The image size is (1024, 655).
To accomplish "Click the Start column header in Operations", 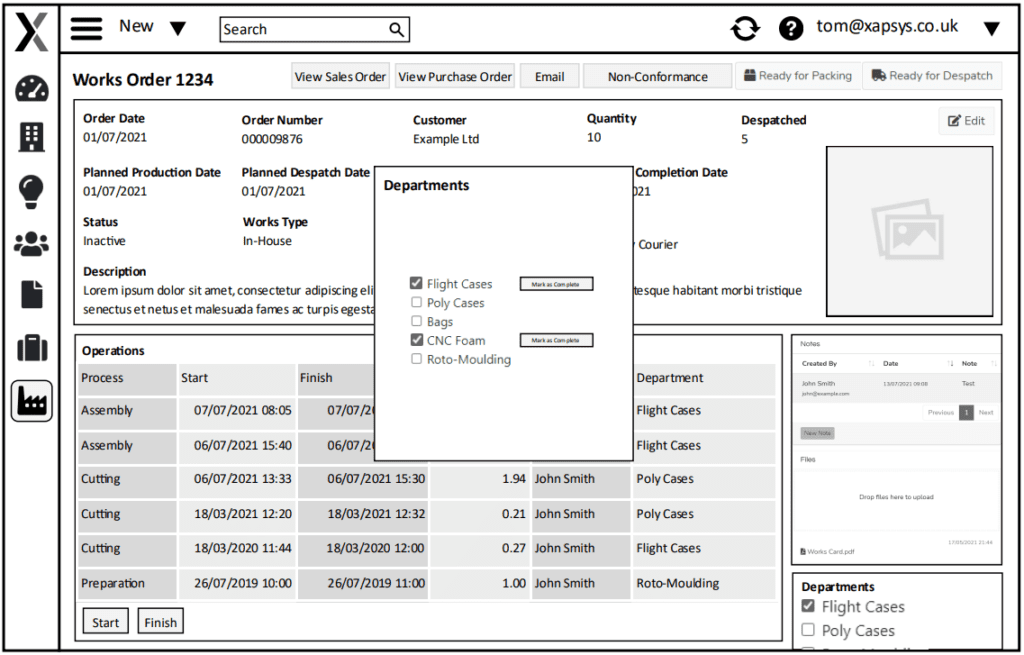I will 237,379.
